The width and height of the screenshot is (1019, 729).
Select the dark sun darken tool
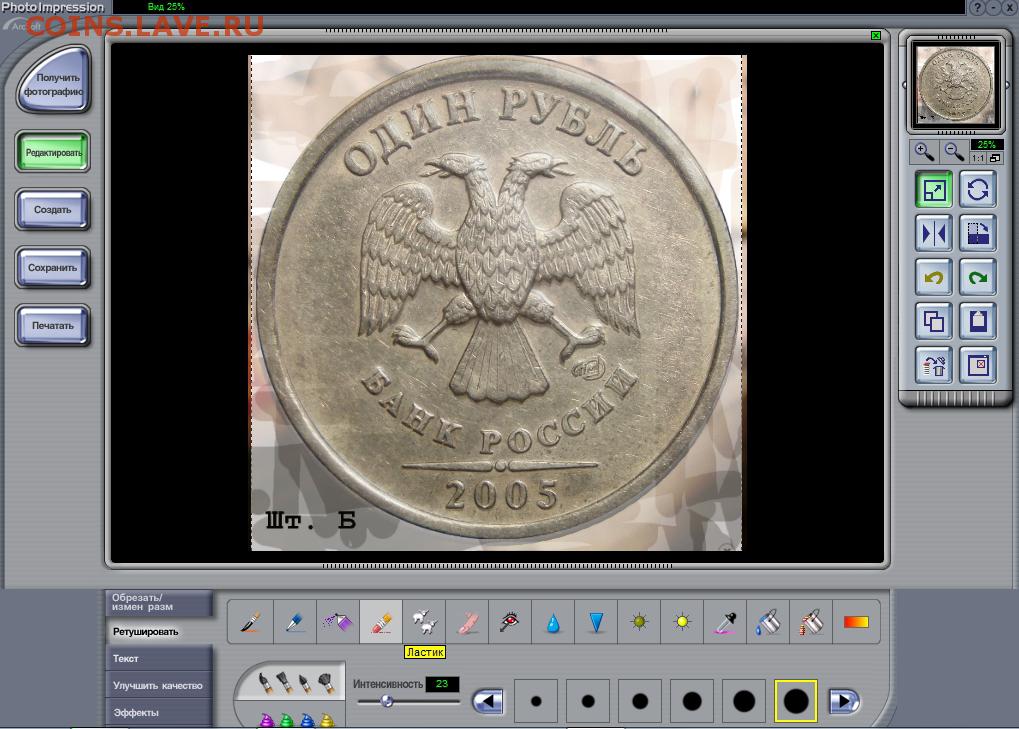(x=639, y=622)
